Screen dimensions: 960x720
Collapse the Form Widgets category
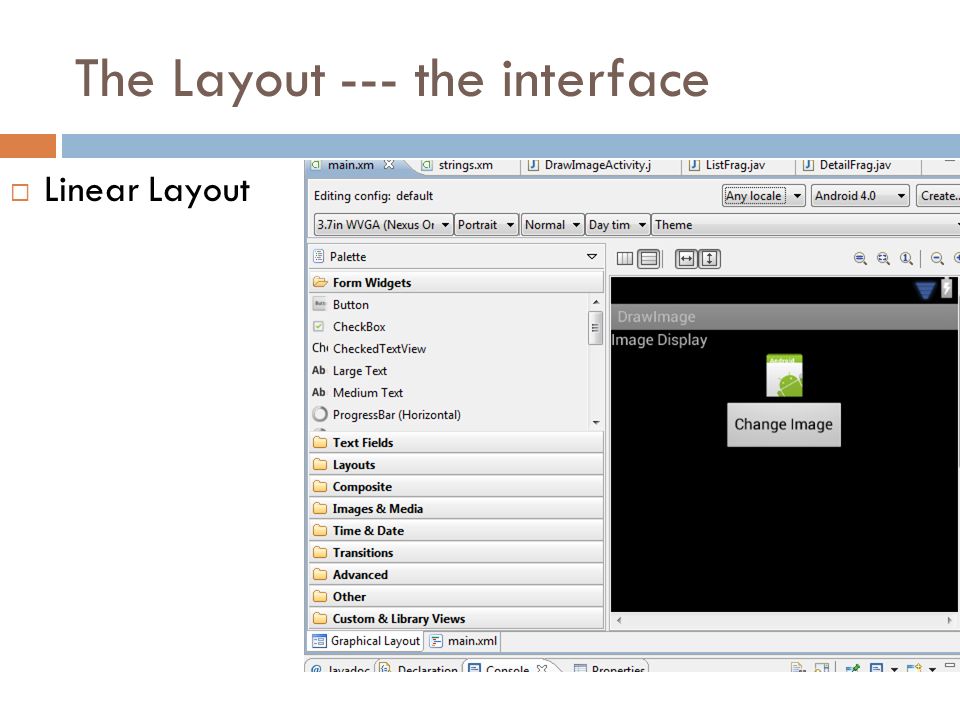(x=457, y=282)
